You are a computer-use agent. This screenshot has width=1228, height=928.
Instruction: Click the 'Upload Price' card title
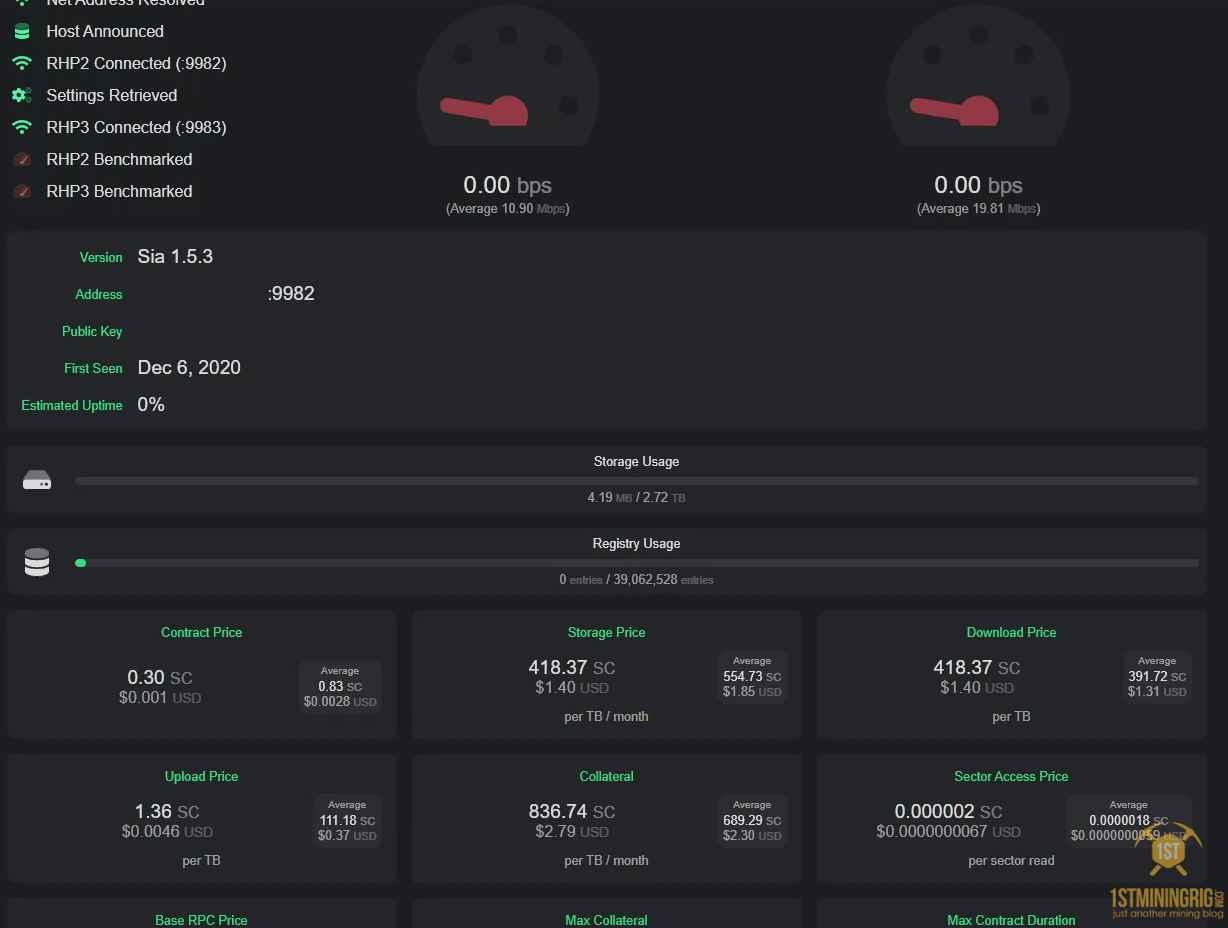tap(201, 776)
